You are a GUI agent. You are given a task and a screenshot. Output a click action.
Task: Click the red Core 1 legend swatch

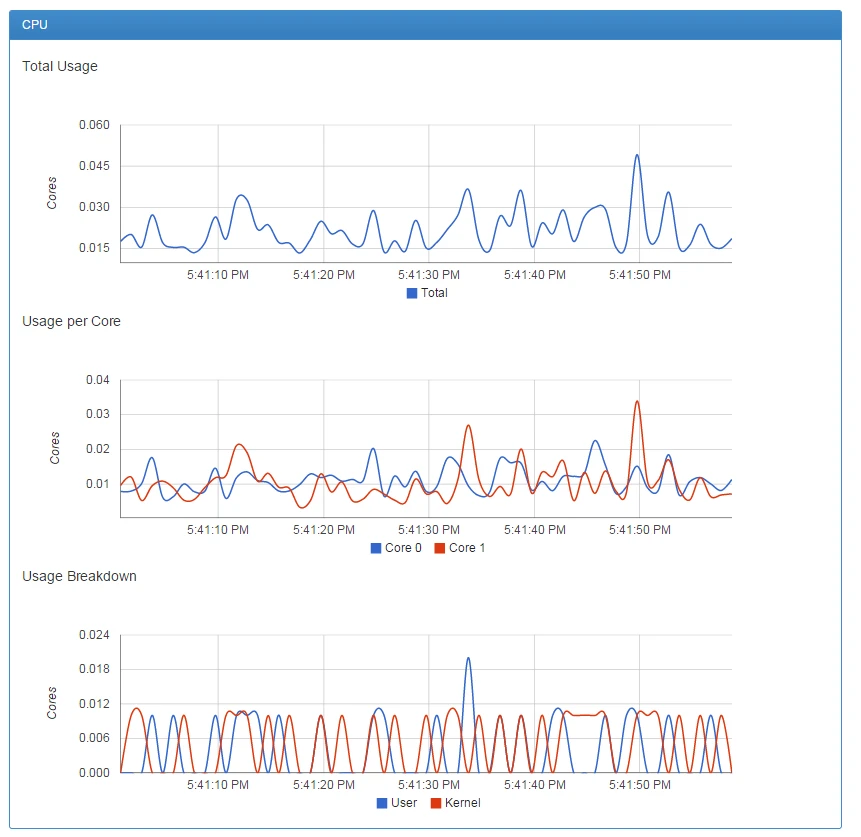439,548
